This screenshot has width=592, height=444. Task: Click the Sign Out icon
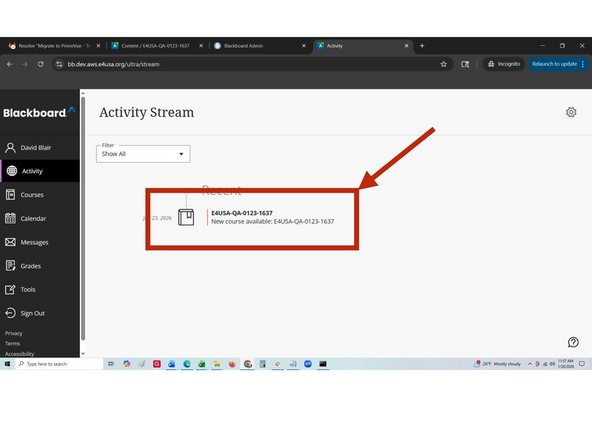11,313
